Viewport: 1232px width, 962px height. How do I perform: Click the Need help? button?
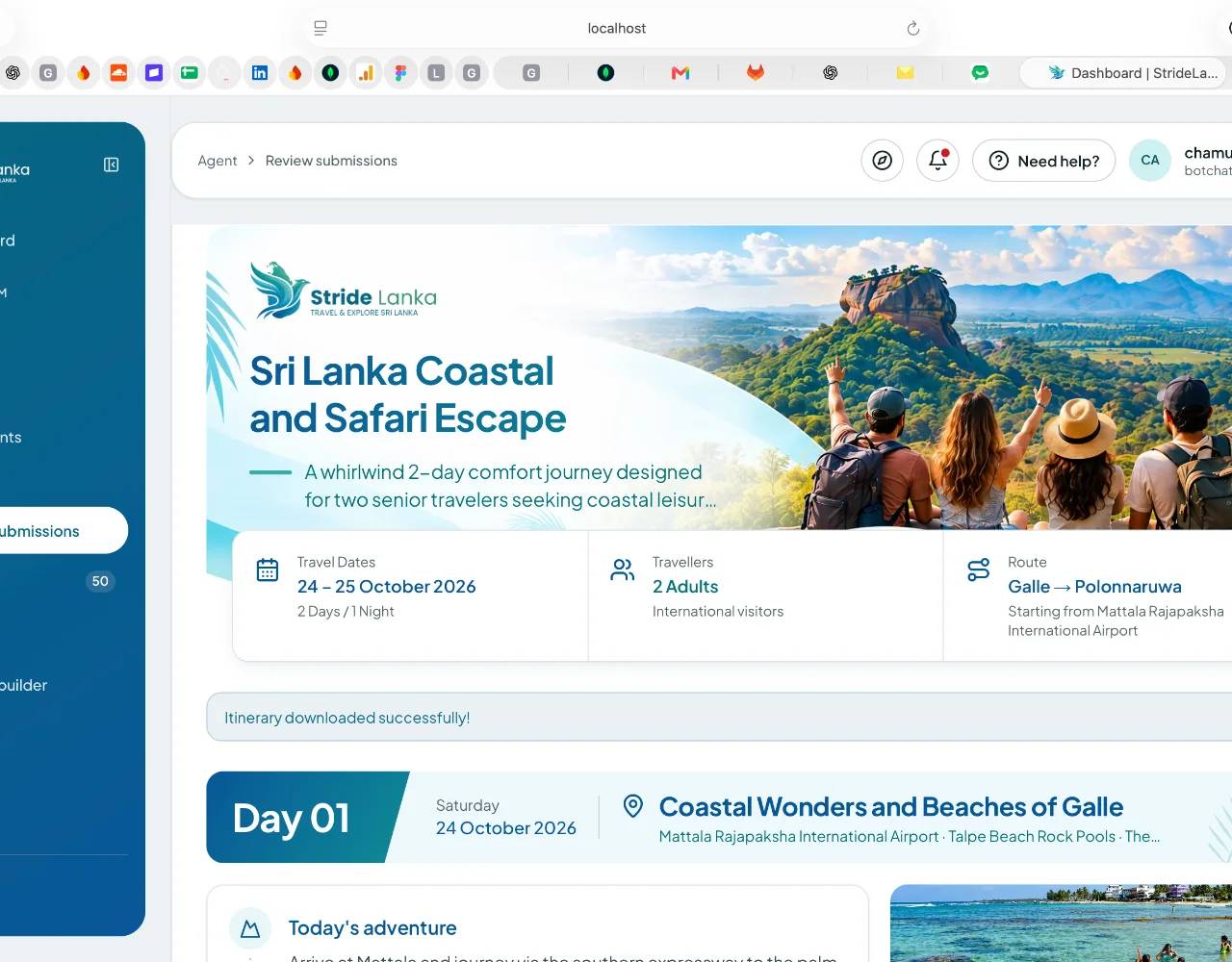point(1043,161)
